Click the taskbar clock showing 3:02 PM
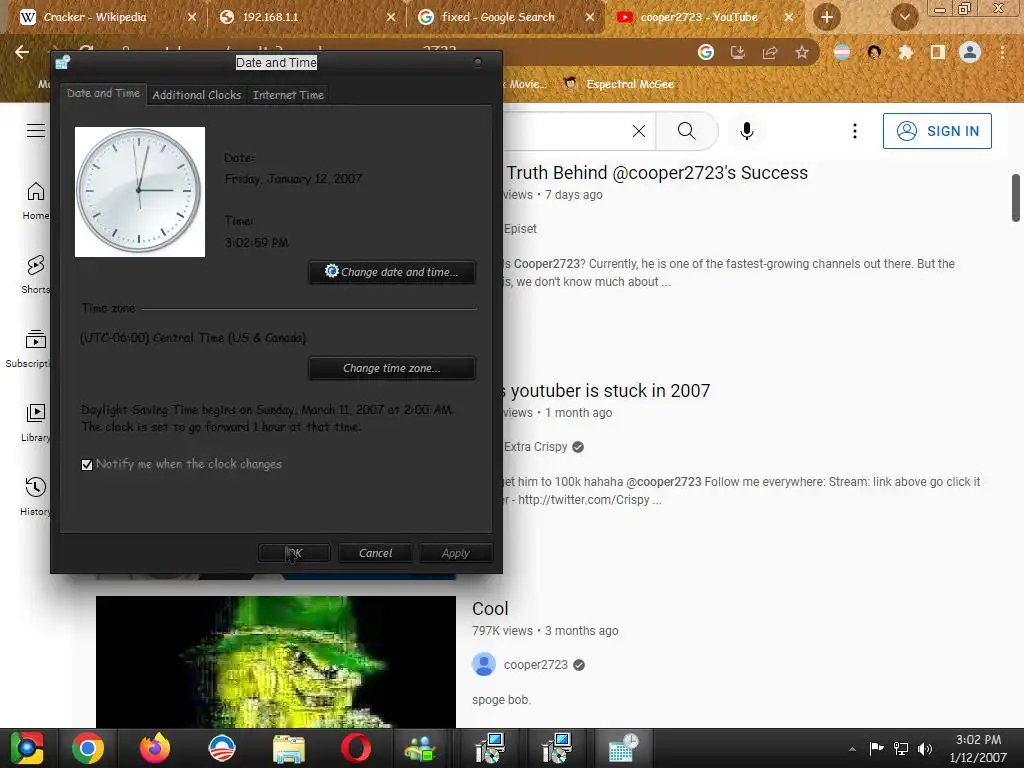This screenshot has width=1024, height=768. pos(978,748)
